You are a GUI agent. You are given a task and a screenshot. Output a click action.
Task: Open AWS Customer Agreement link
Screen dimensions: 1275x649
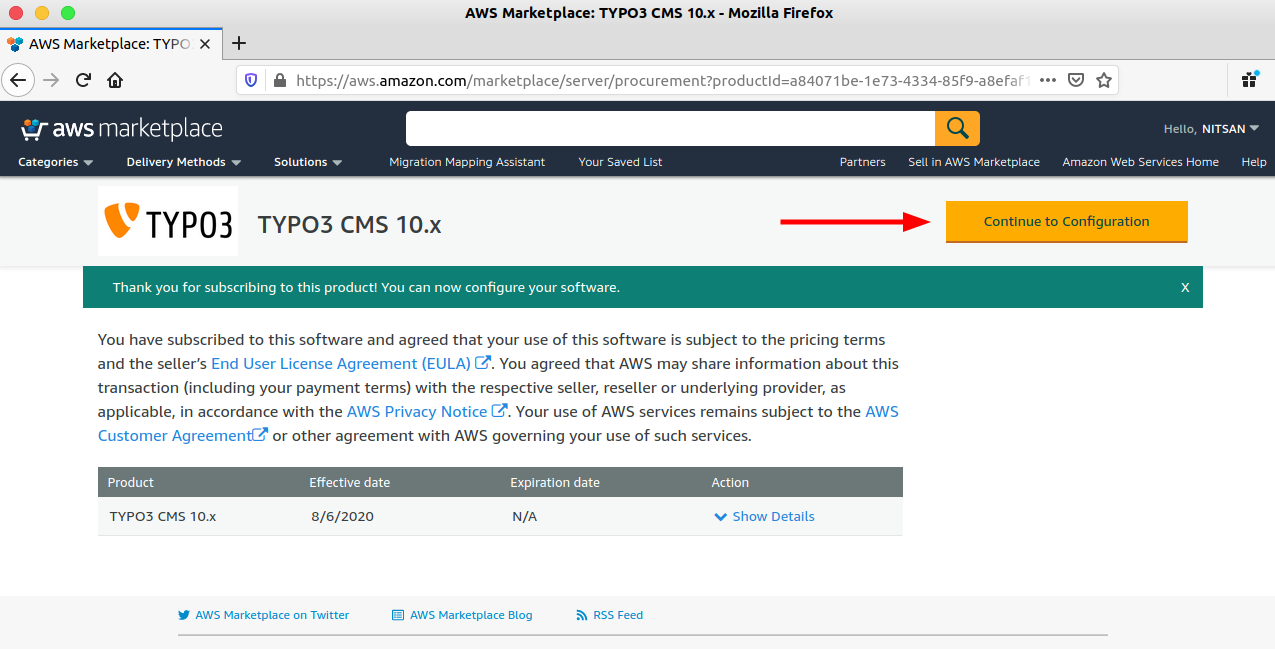182,435
